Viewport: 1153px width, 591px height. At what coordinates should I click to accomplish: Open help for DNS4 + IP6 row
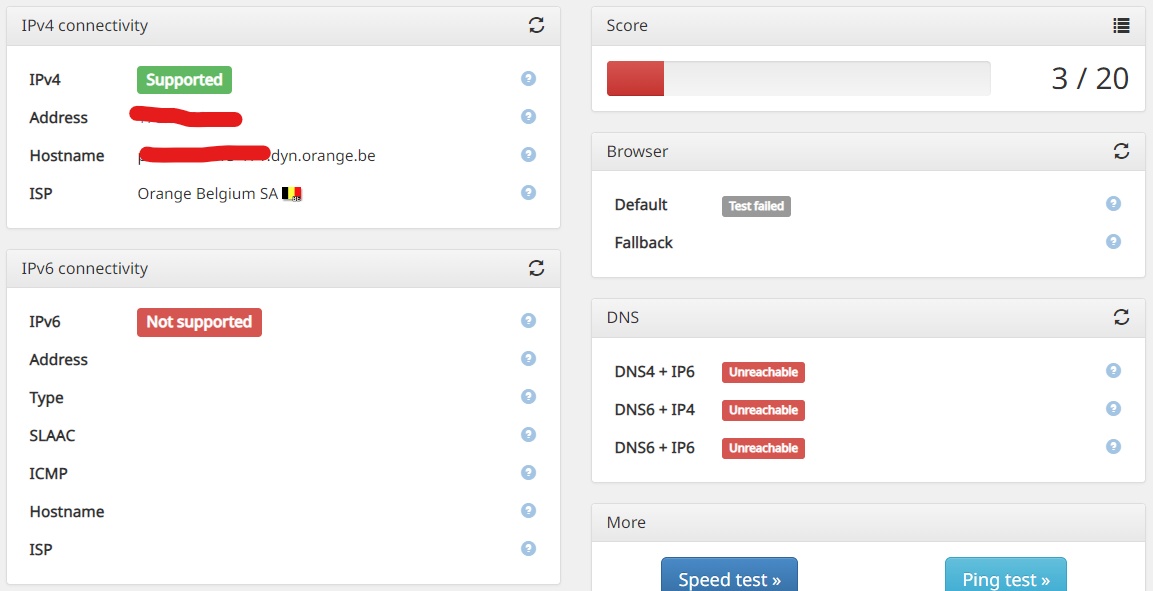[x=1113, y=371]
